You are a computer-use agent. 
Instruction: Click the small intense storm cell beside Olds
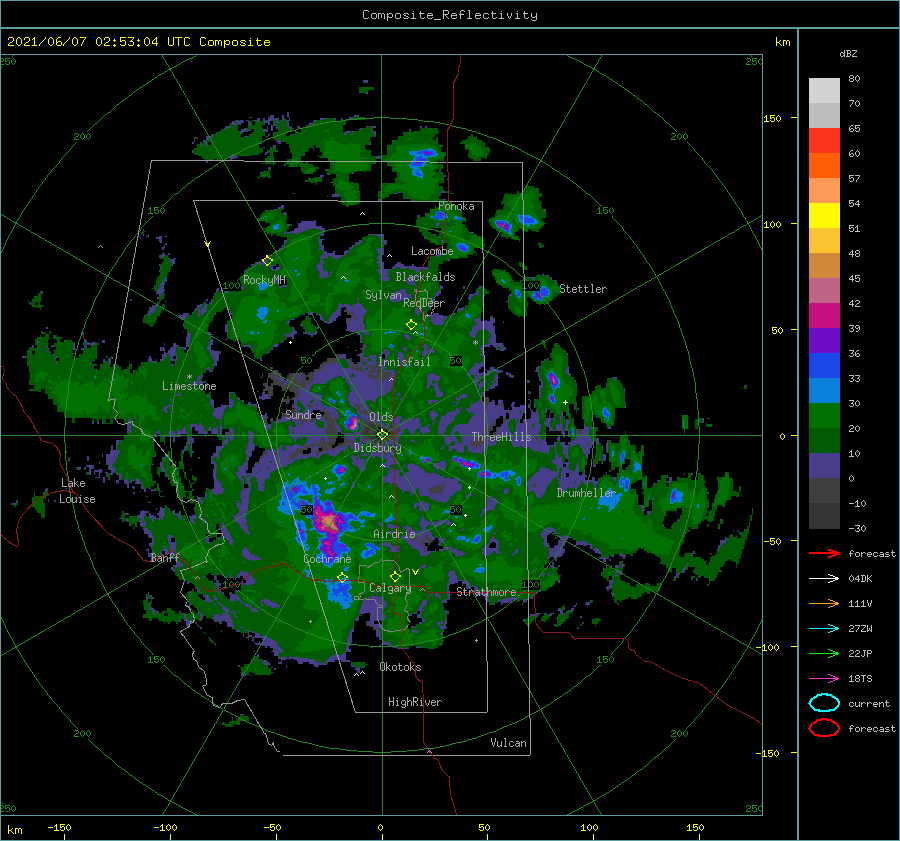351,424
